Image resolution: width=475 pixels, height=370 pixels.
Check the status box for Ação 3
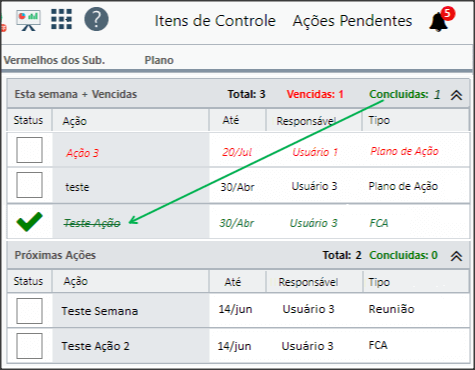[29, 150]
